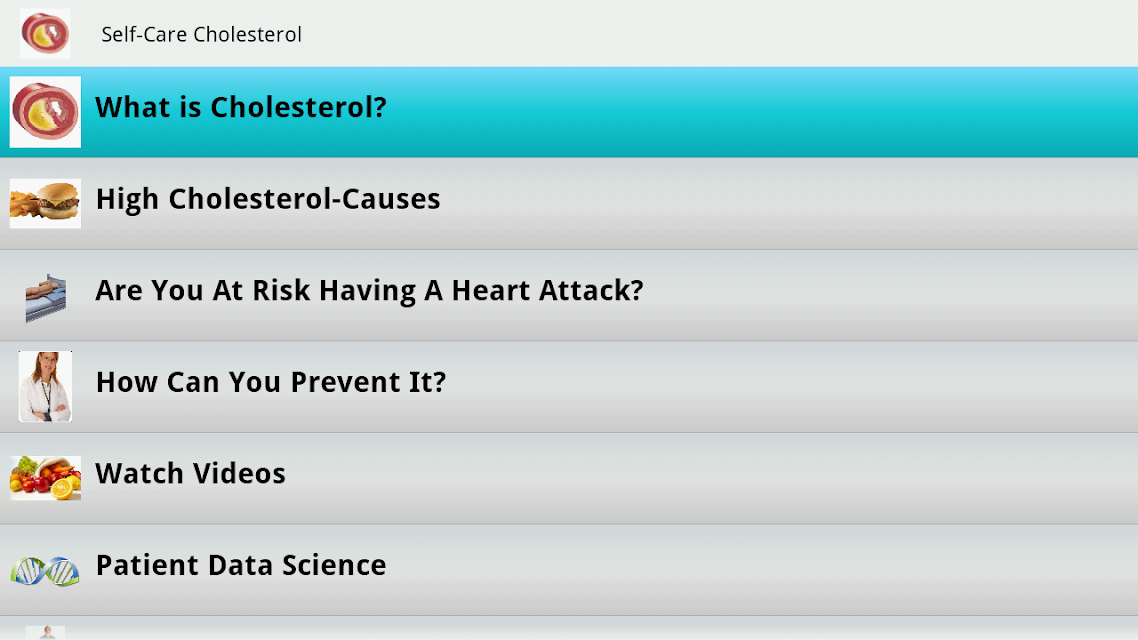Select the patient-on-bed heart attack icon
The width and height of the screenshot is (1138, 640).
(x=45, y=296)
